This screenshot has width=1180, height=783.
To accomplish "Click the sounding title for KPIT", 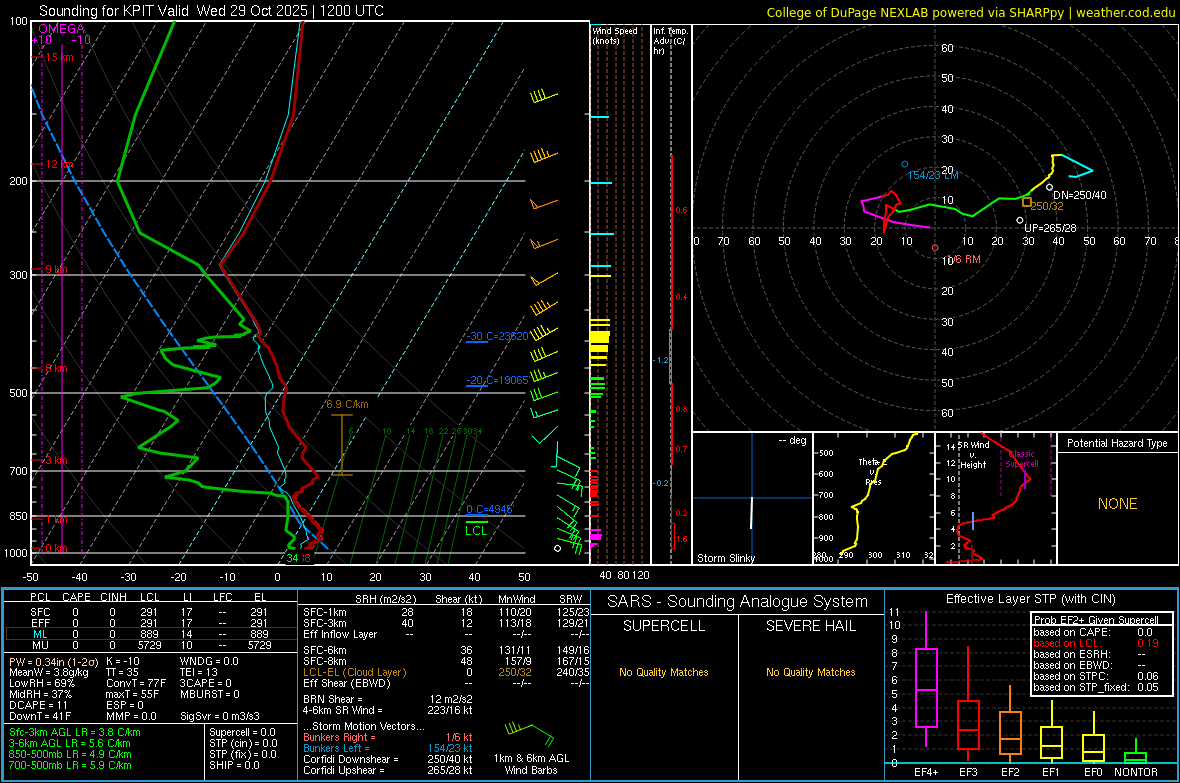I will coord(211,11).
